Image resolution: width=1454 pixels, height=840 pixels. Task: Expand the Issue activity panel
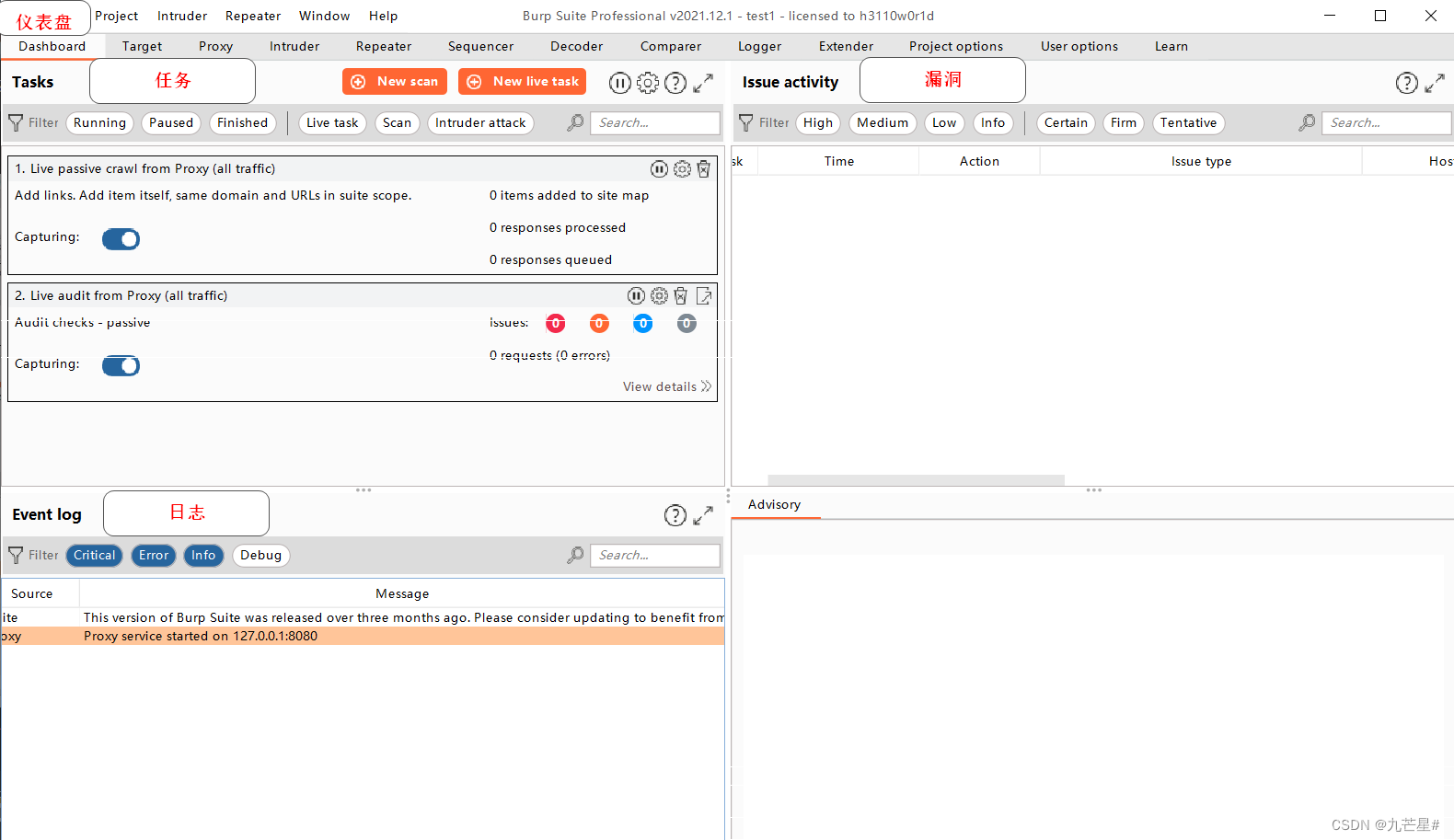1435,83
